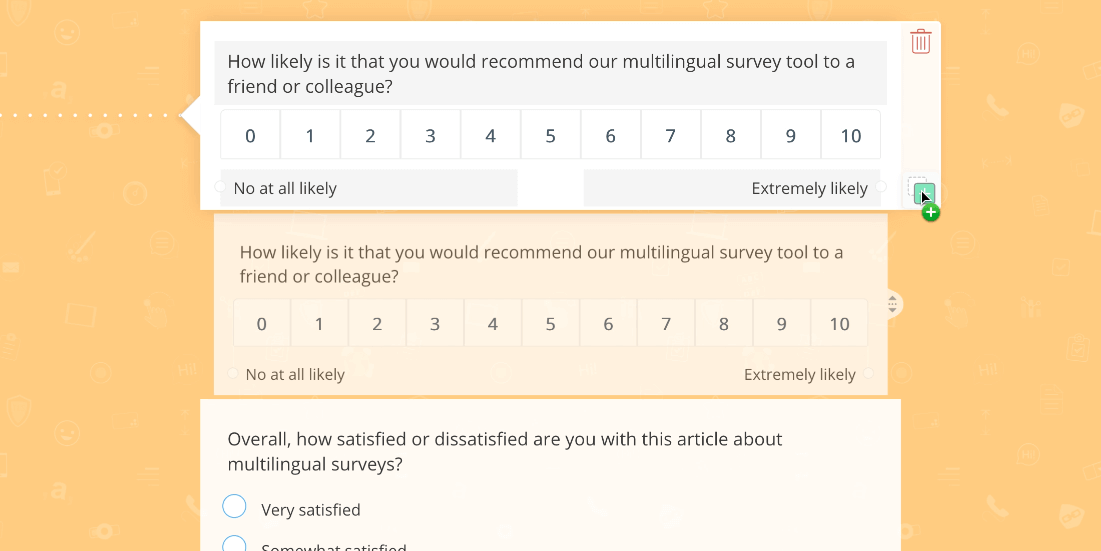The width and height of the screenshot is (1101, 551).
Task: Pick rating 7 in the faded duplicate scale
Action: point(666,324)
